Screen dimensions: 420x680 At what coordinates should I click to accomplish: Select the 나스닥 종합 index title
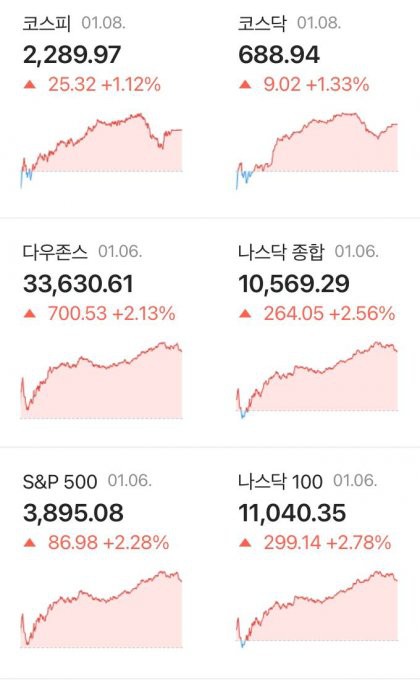(281, 252)
